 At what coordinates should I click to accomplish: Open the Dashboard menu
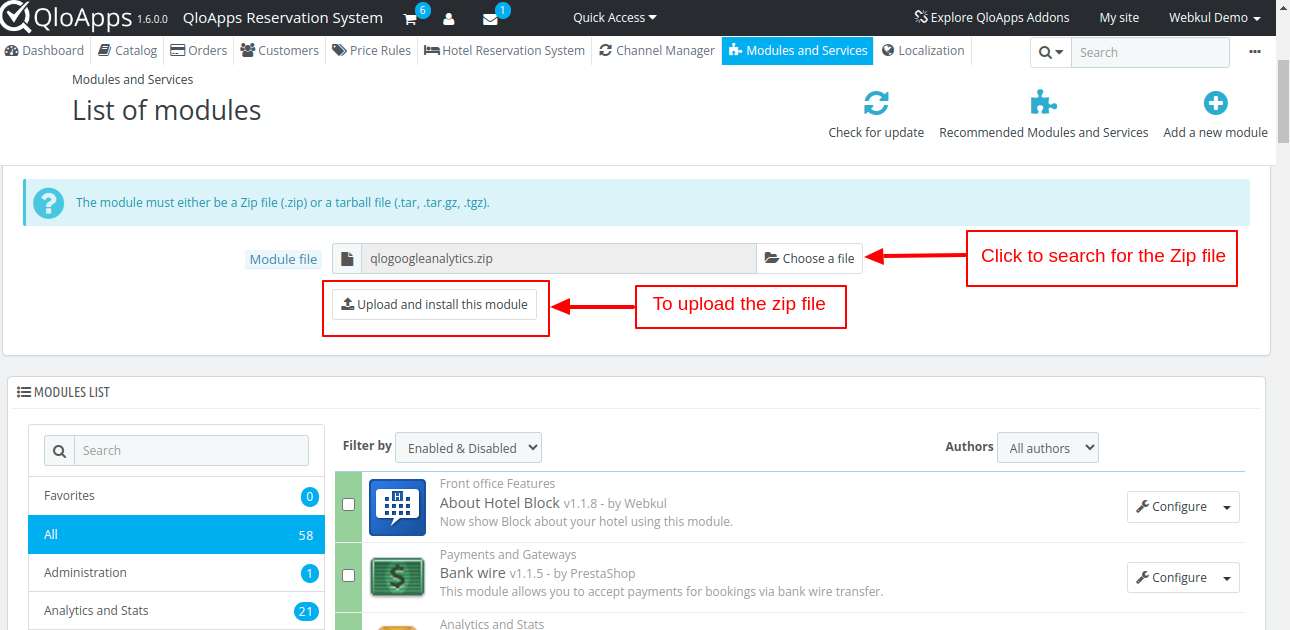[x=45, y=50]
